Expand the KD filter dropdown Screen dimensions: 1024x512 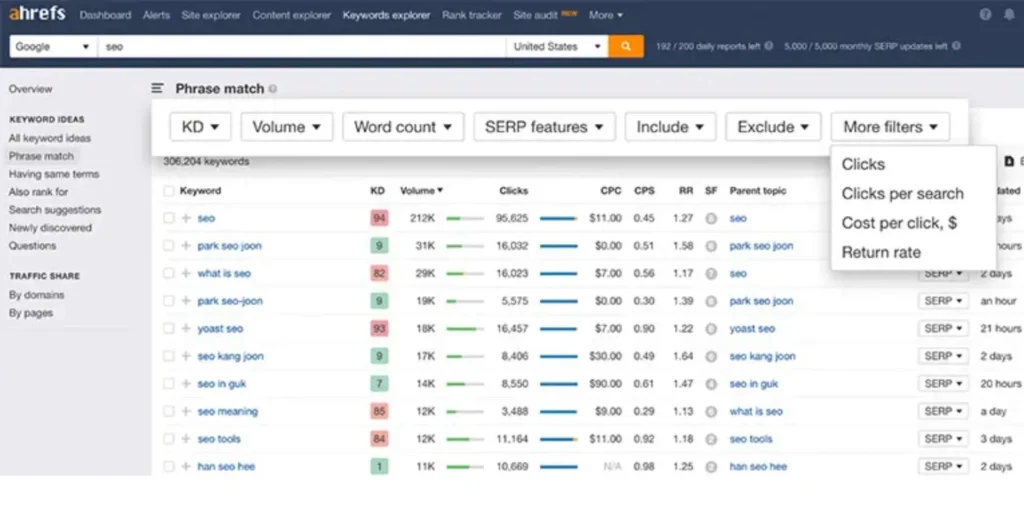[200, 127]
